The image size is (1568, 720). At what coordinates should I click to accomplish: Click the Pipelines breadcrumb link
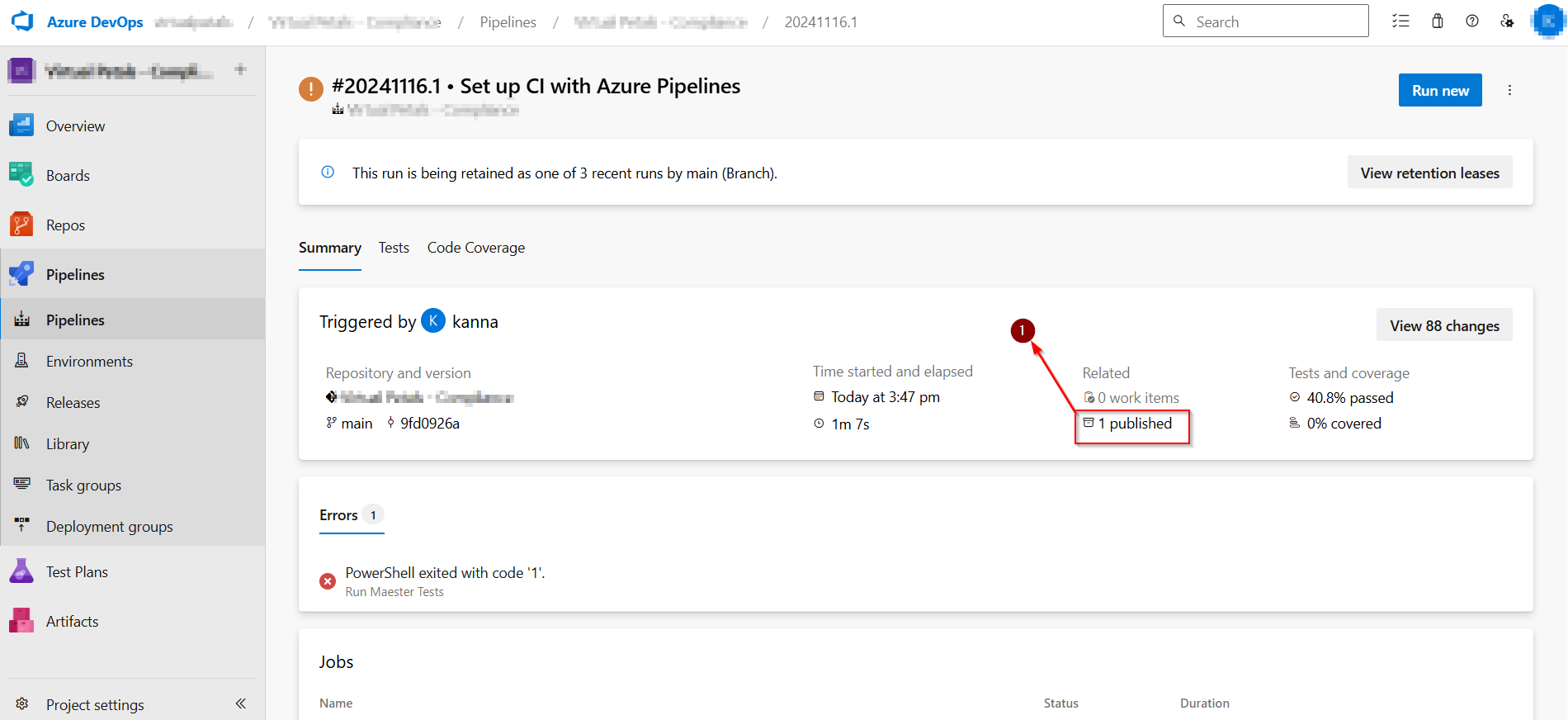[x=508, y=21]
